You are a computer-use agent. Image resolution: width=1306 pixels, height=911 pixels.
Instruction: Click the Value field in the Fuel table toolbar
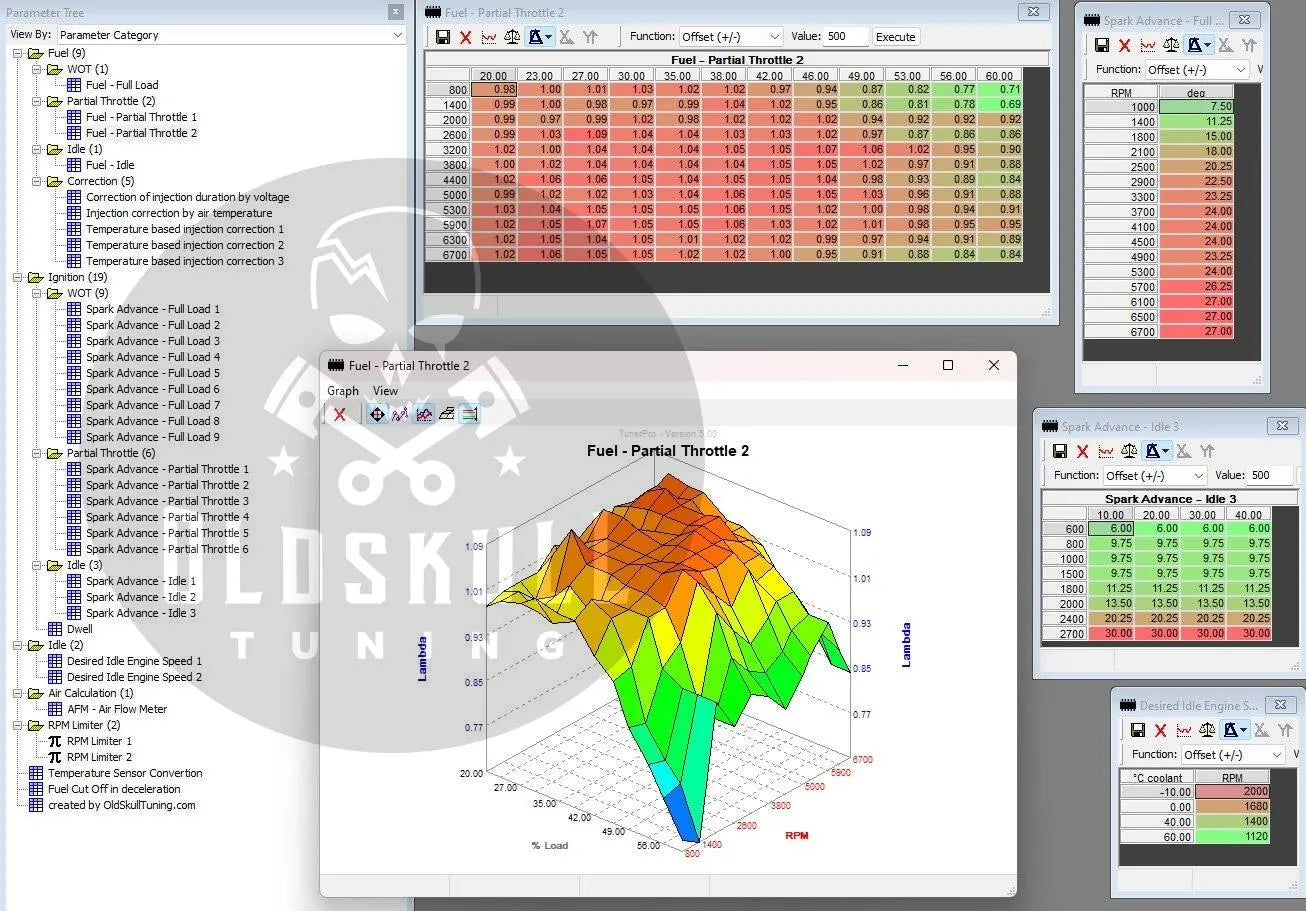tap(845, 37)
